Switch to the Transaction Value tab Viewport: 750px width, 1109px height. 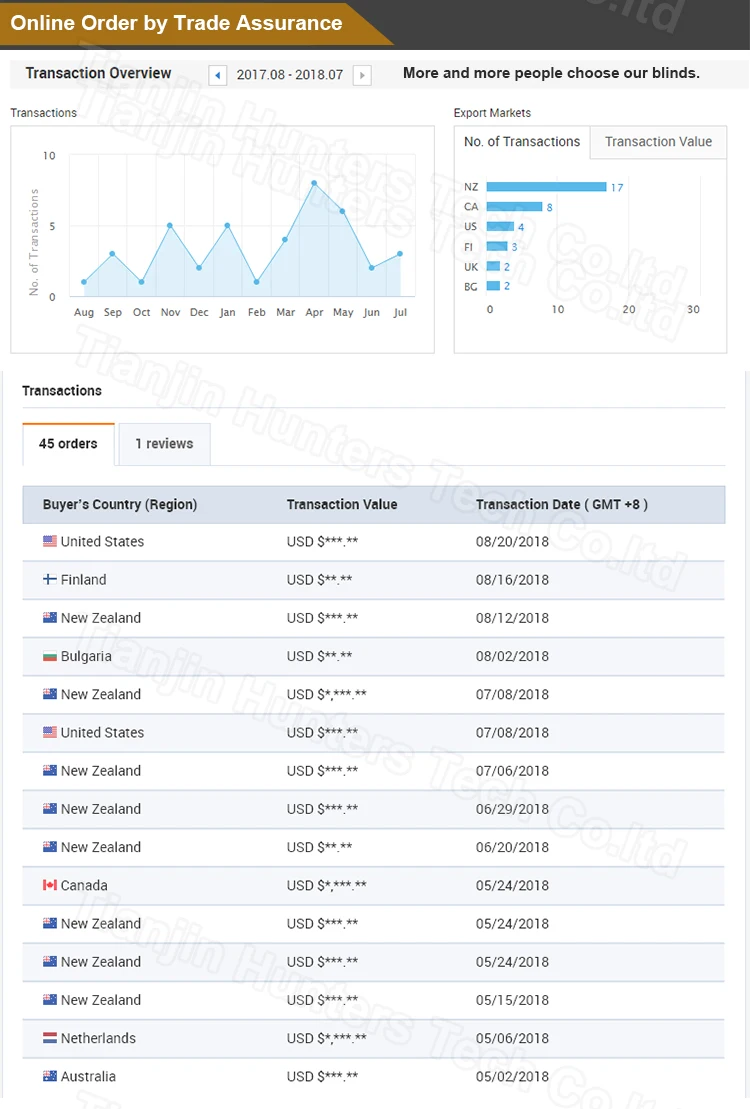658,142
